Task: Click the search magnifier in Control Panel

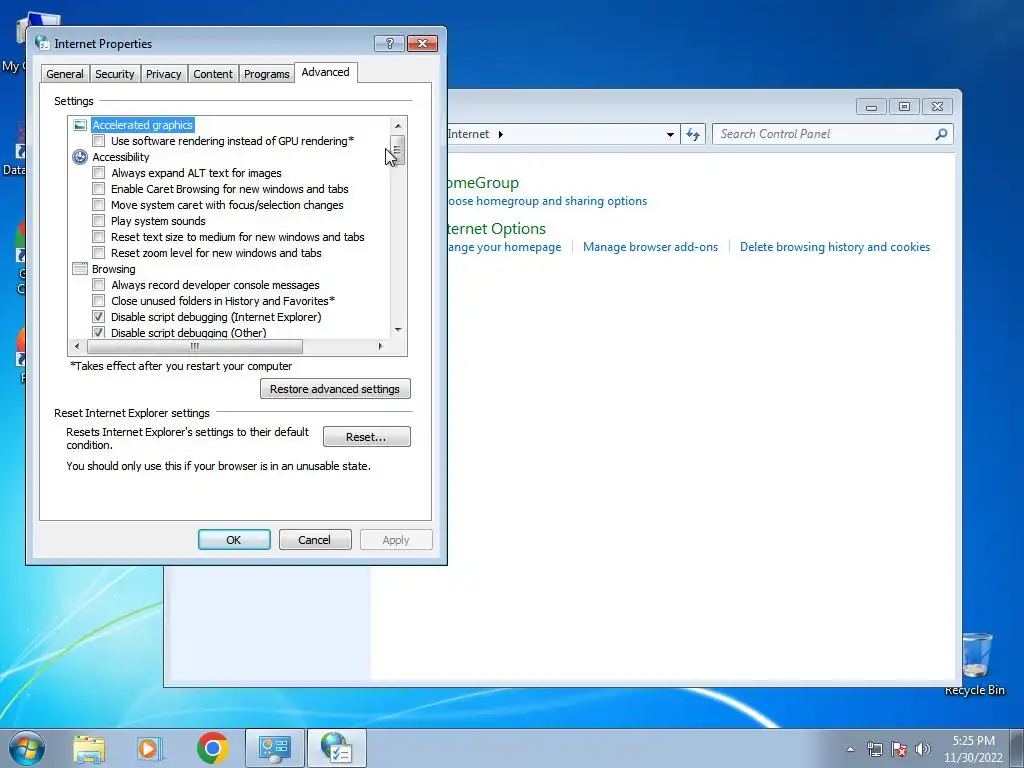Action: pos(941,134)
